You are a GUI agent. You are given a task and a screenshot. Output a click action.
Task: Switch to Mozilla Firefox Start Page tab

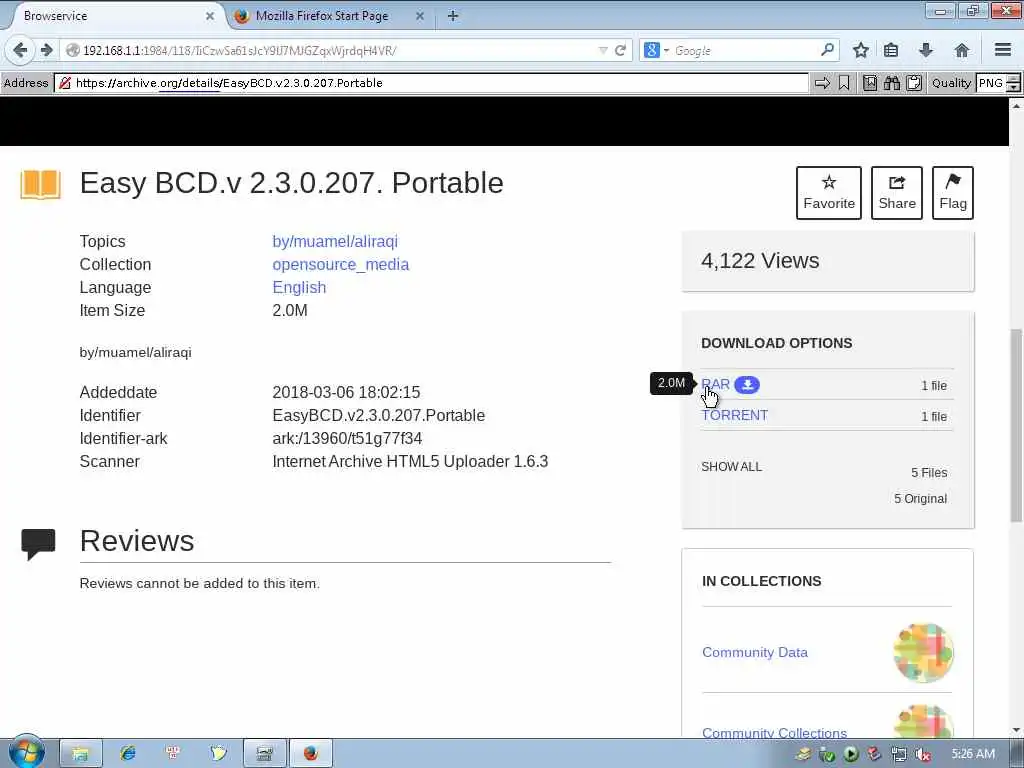tap(321, 16)
